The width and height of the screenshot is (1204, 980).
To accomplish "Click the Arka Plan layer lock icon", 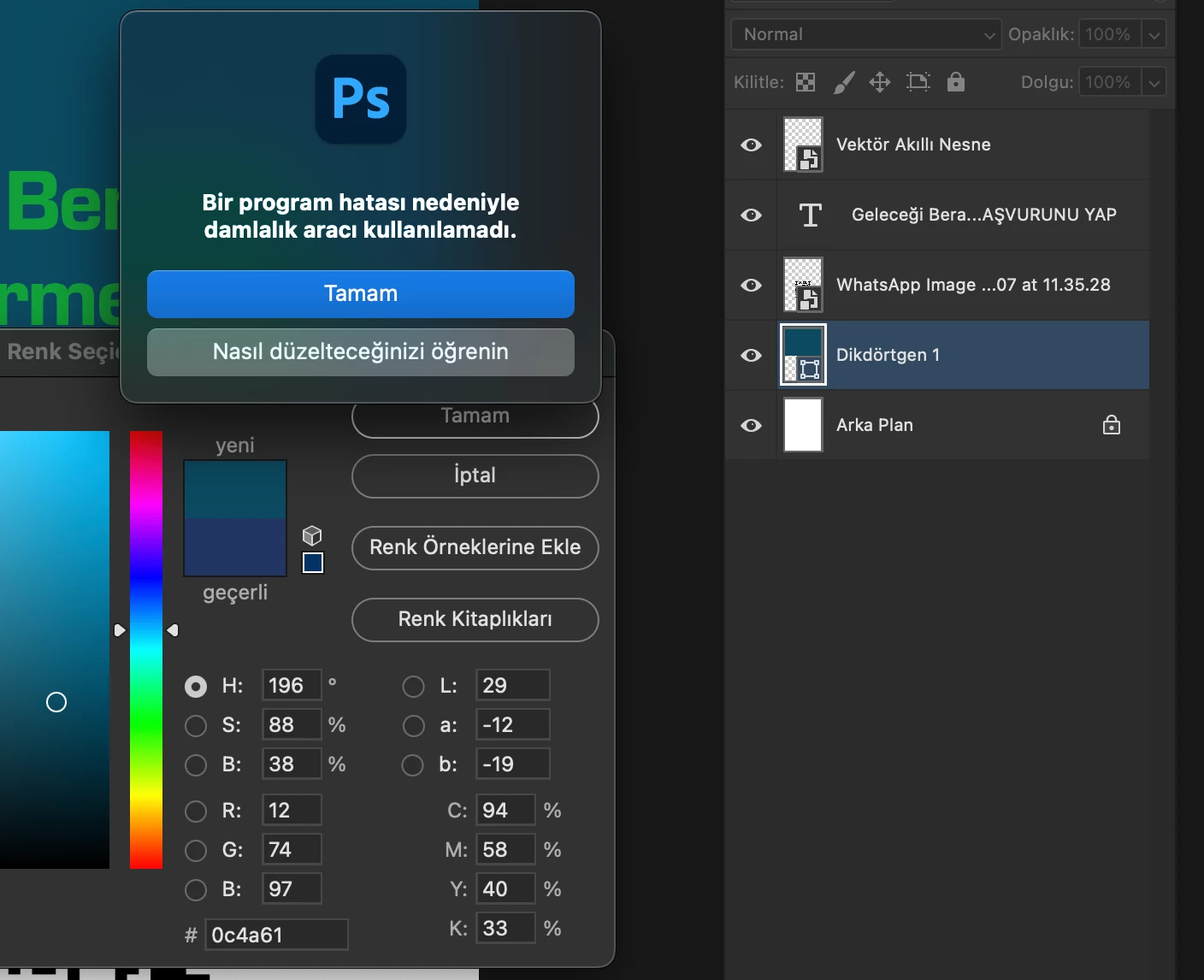I will pyautogui.click(x=1112, y=425).
